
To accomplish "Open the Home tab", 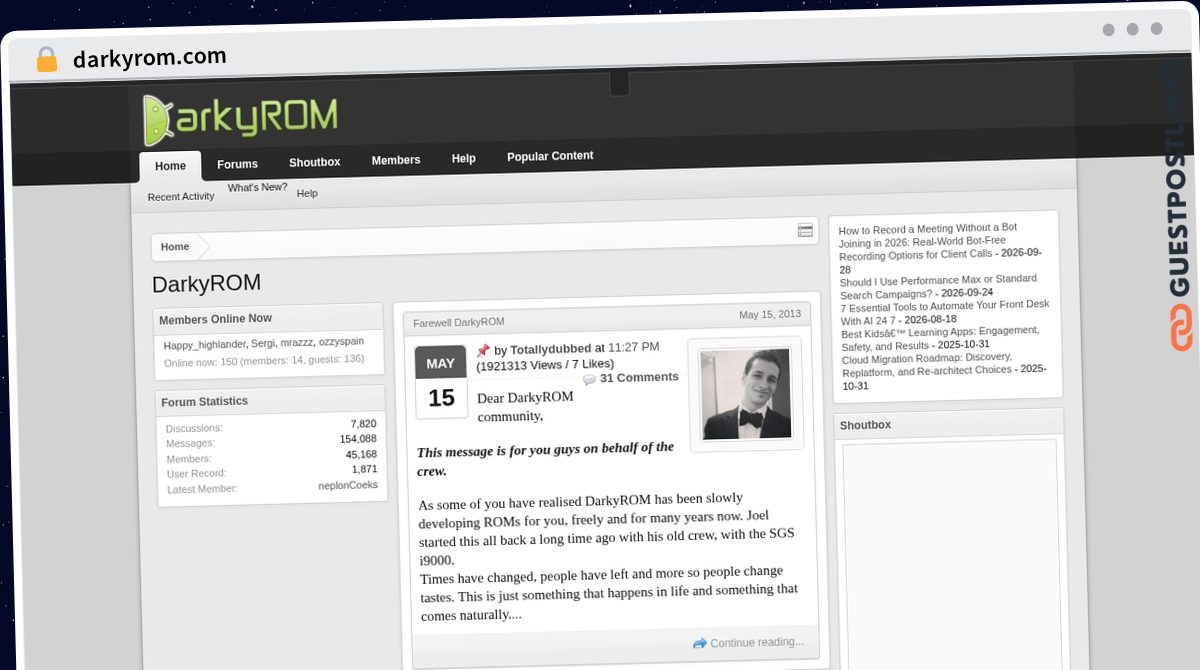I will click(x=170, y=166).
